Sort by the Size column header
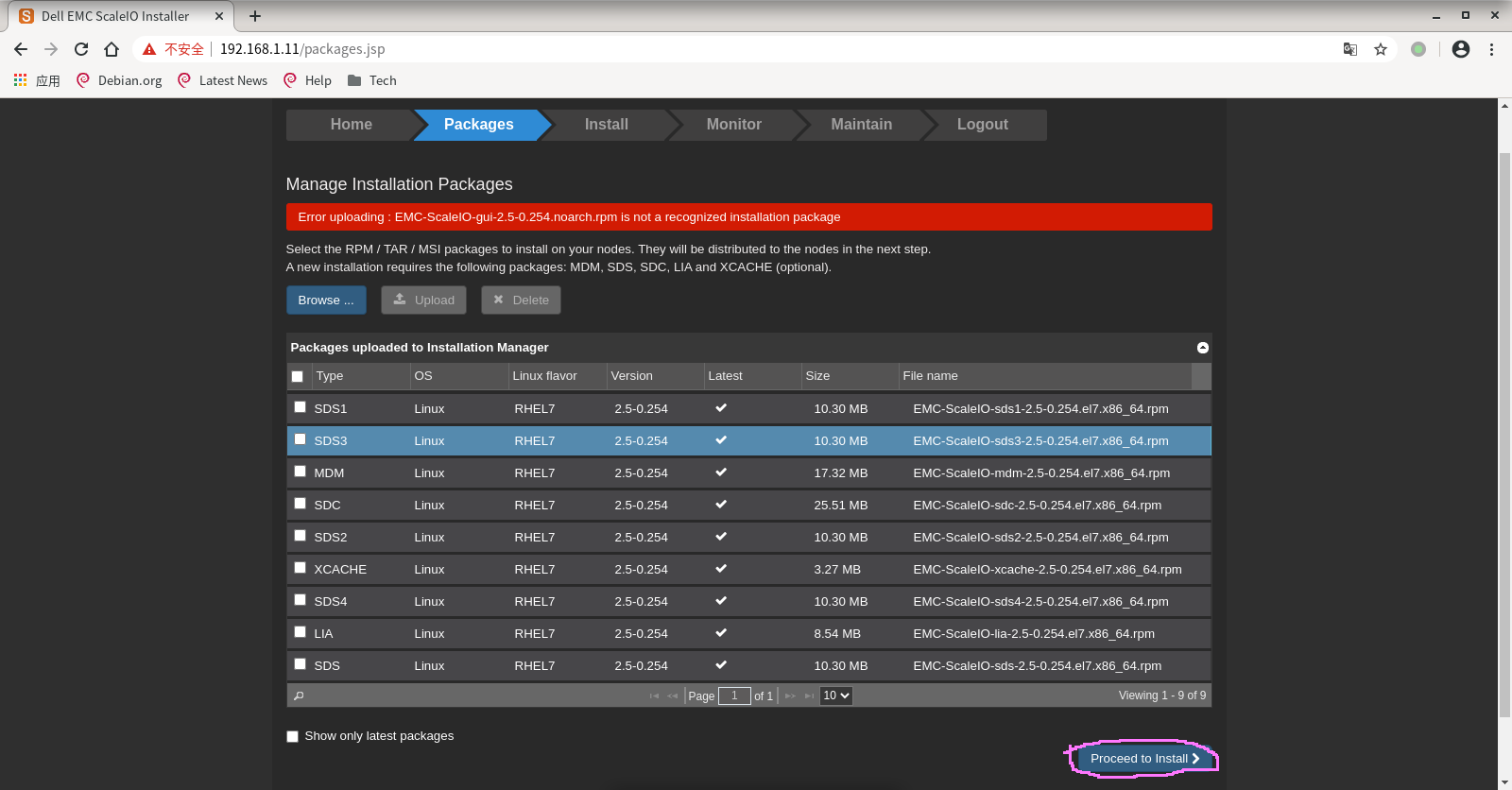 pos(850,376)
